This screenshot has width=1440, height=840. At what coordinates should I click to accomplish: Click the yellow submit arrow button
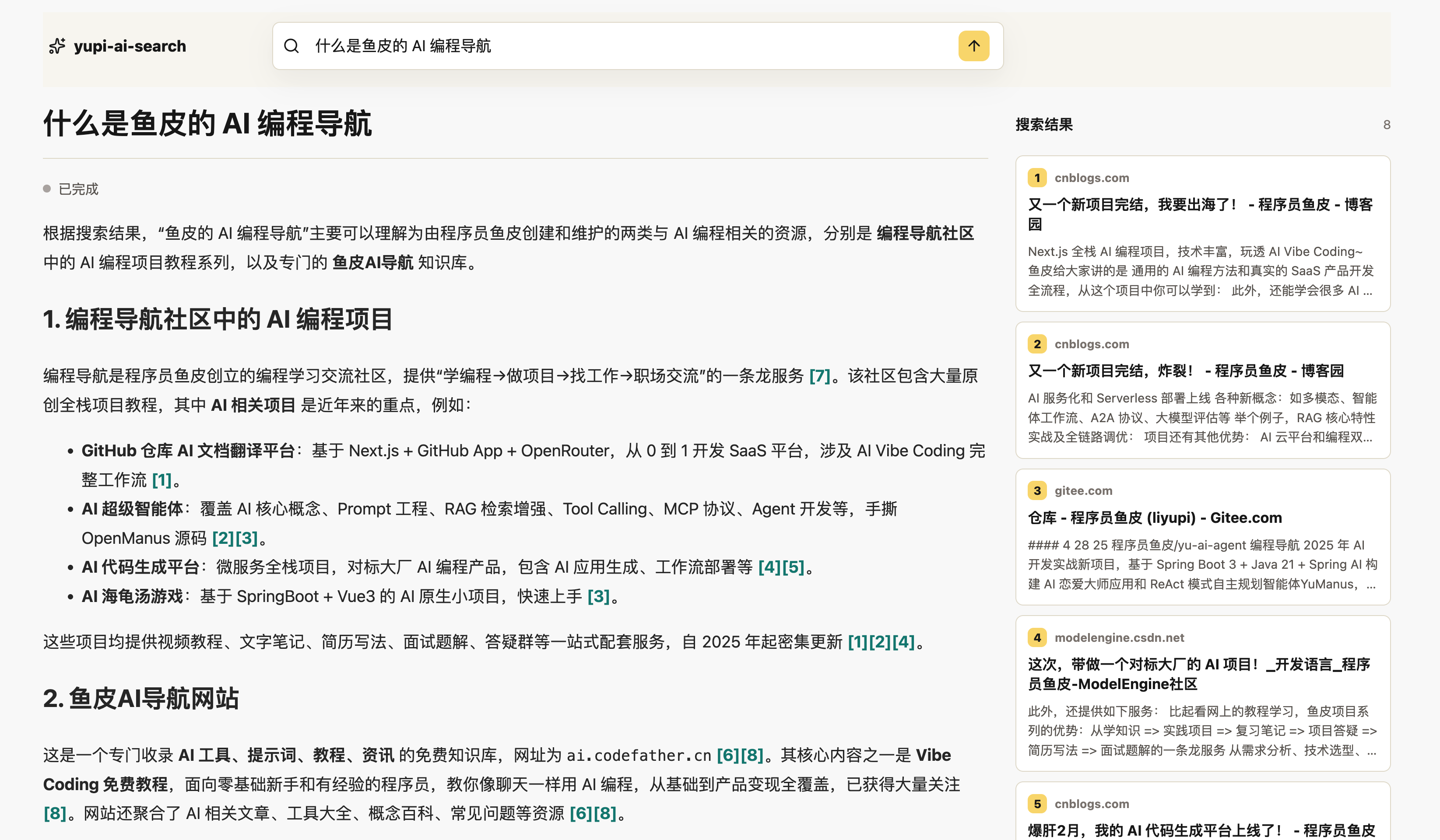[x=974, y=45]
